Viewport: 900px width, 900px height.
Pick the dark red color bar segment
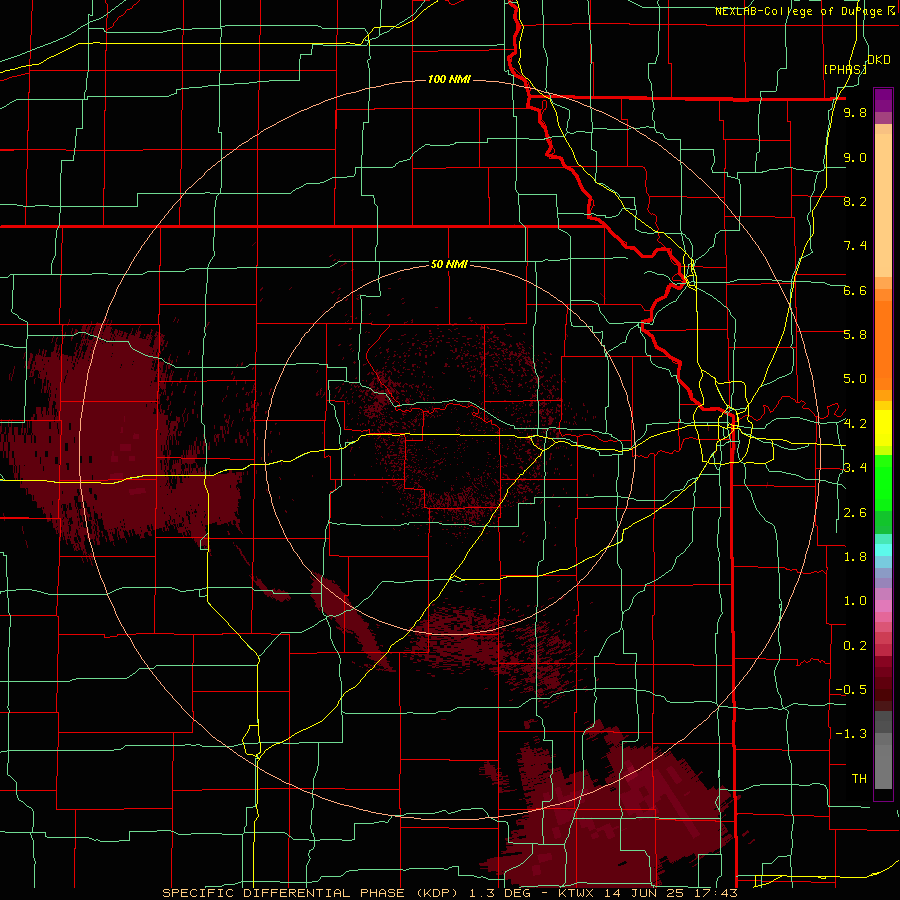[883, 683]
